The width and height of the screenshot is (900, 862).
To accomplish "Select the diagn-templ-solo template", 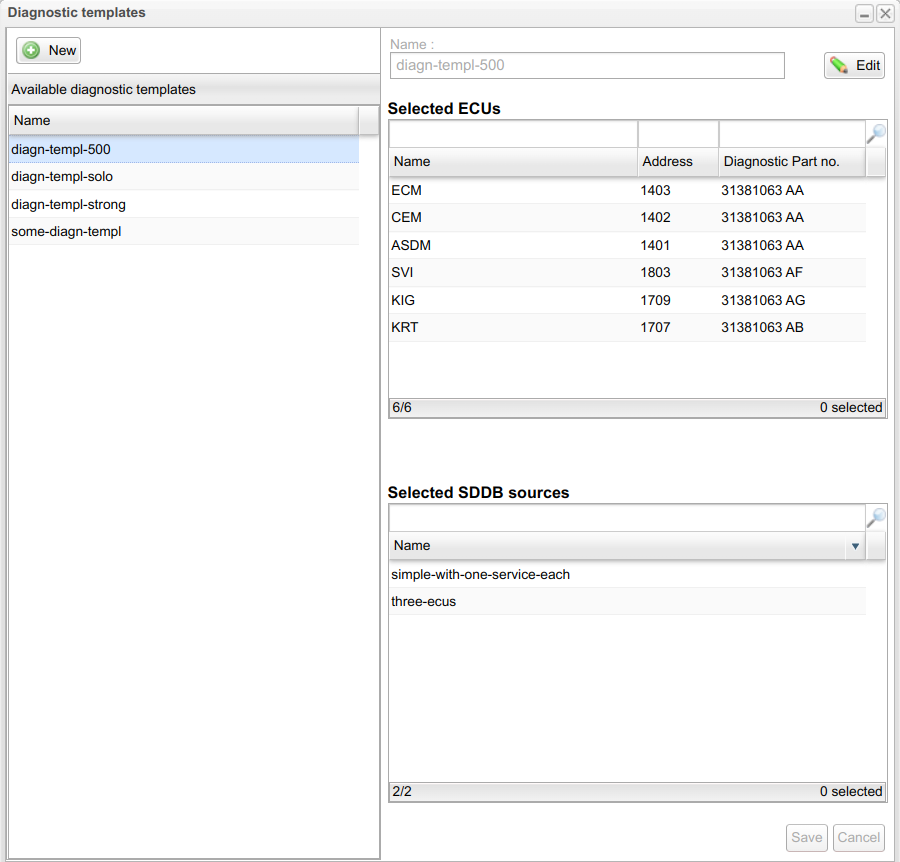I will (62, 177).
